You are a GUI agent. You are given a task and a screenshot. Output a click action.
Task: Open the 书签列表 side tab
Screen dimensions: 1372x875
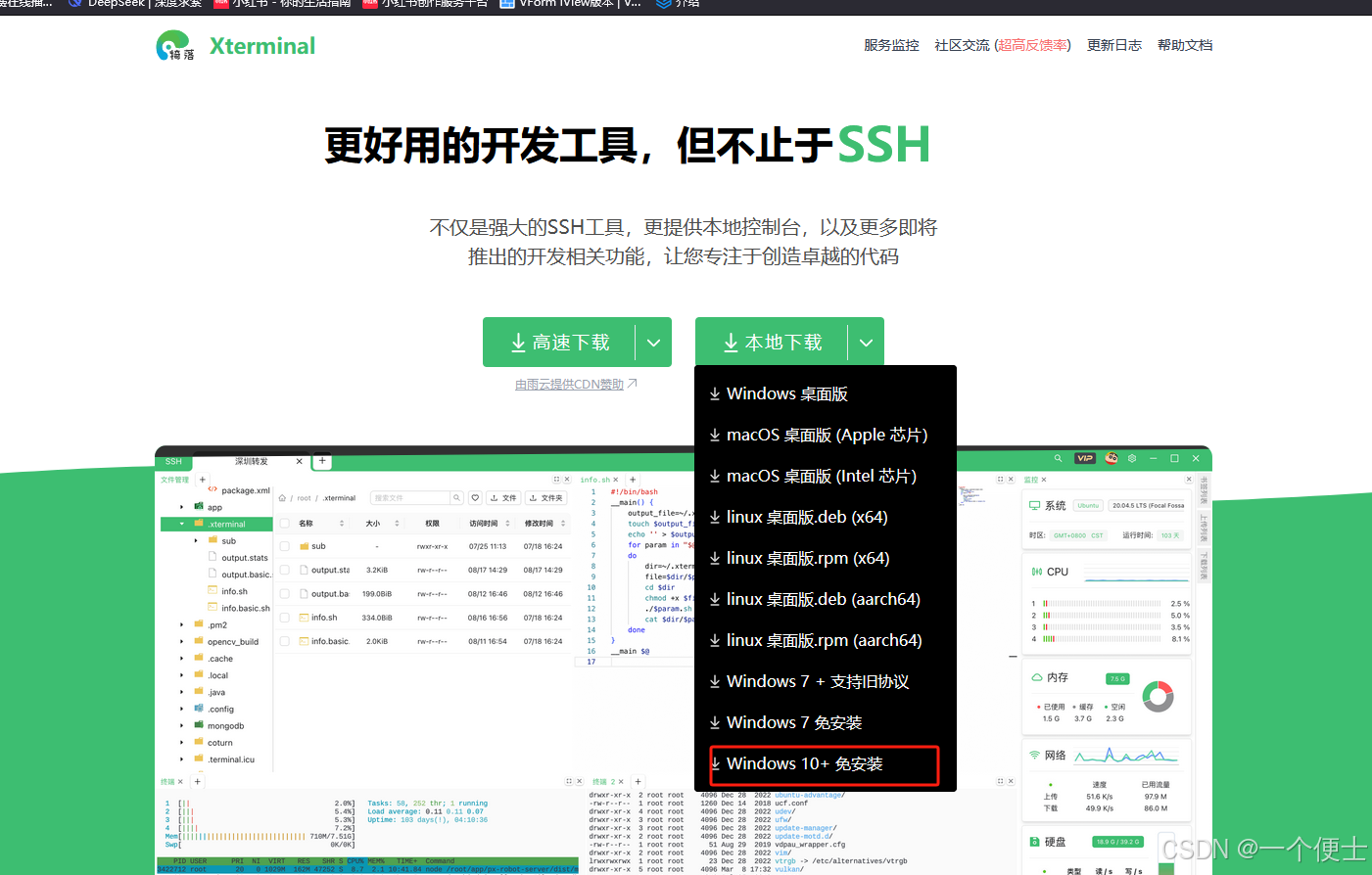point(1204,489)
